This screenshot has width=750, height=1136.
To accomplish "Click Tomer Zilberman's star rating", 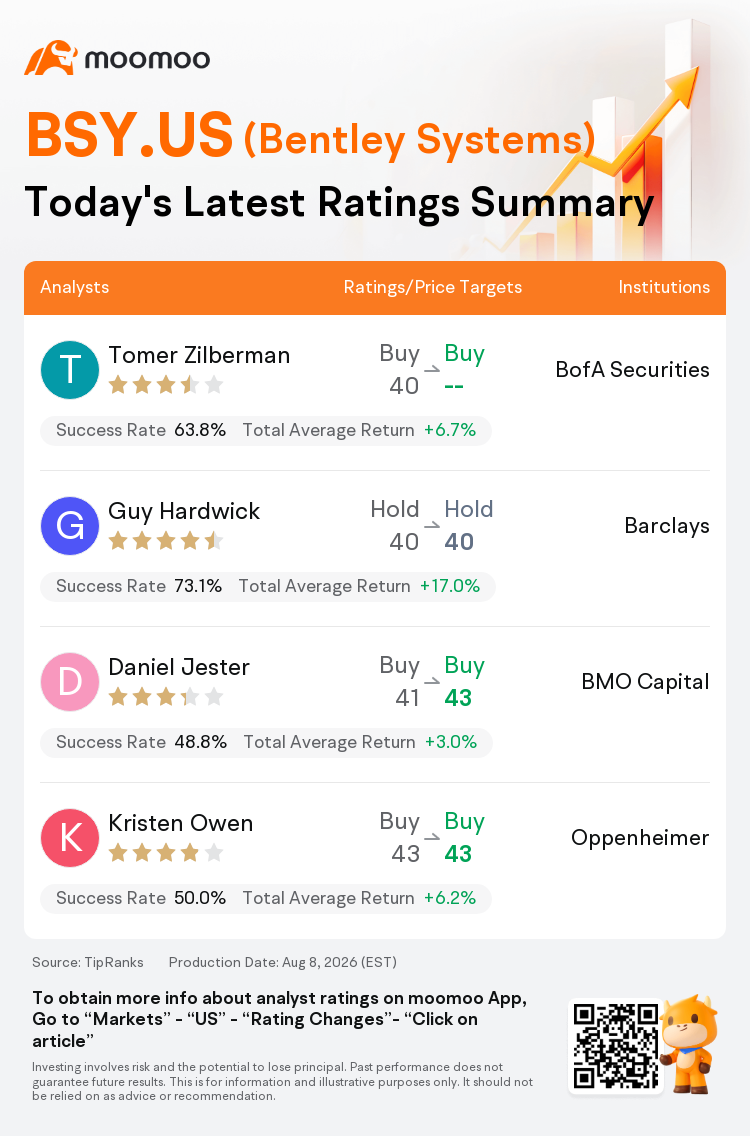I will pyautogui.click(x=165, y=385).
